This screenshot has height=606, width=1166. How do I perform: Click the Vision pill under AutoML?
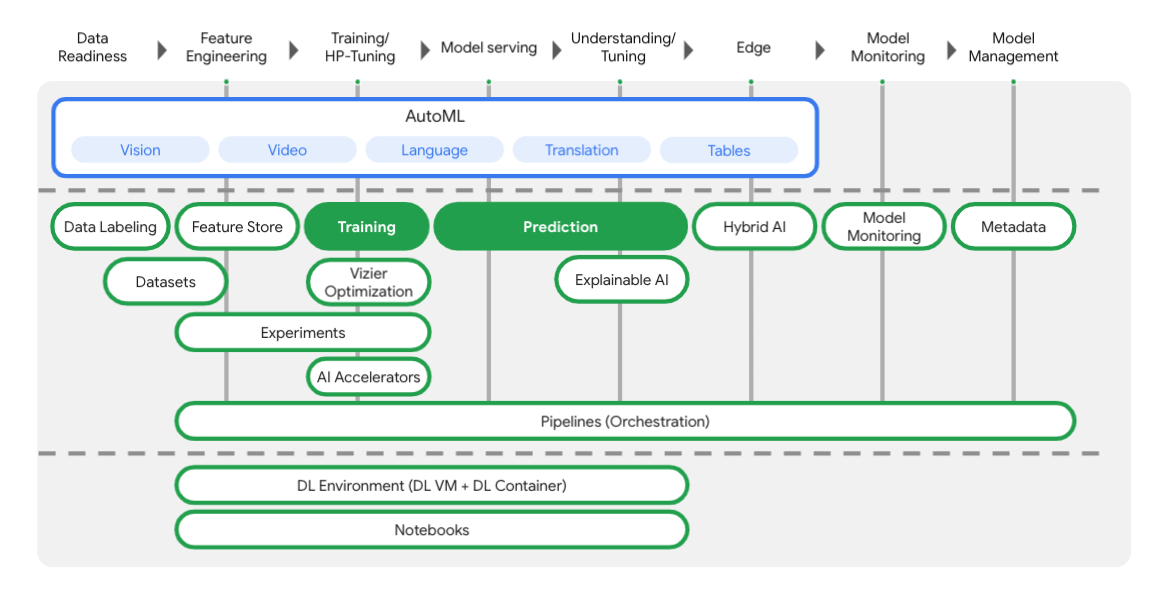[140, 150]
